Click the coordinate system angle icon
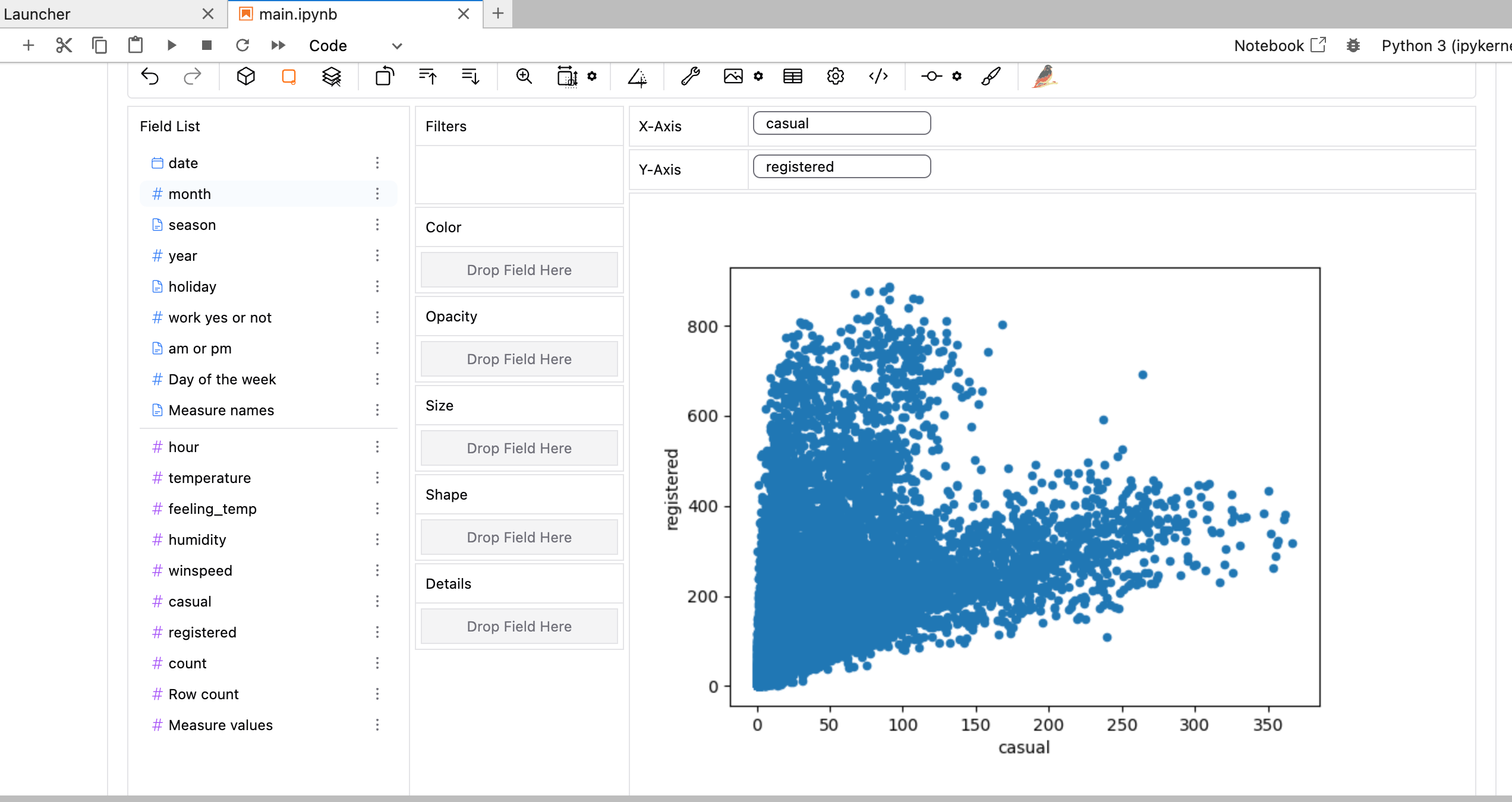Image resolution: width=1512 pixels, height=802 pixels. (x=637, y=77)
